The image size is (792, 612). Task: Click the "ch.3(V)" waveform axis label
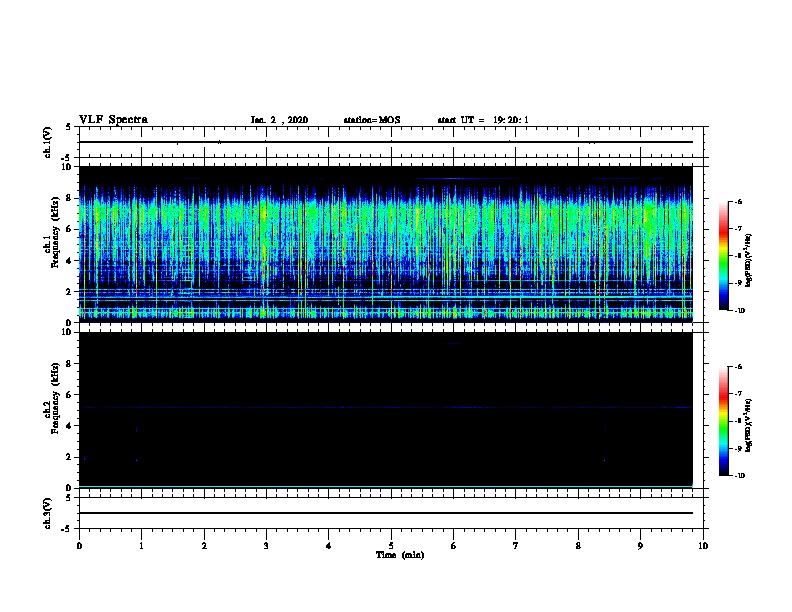point(48,513)
